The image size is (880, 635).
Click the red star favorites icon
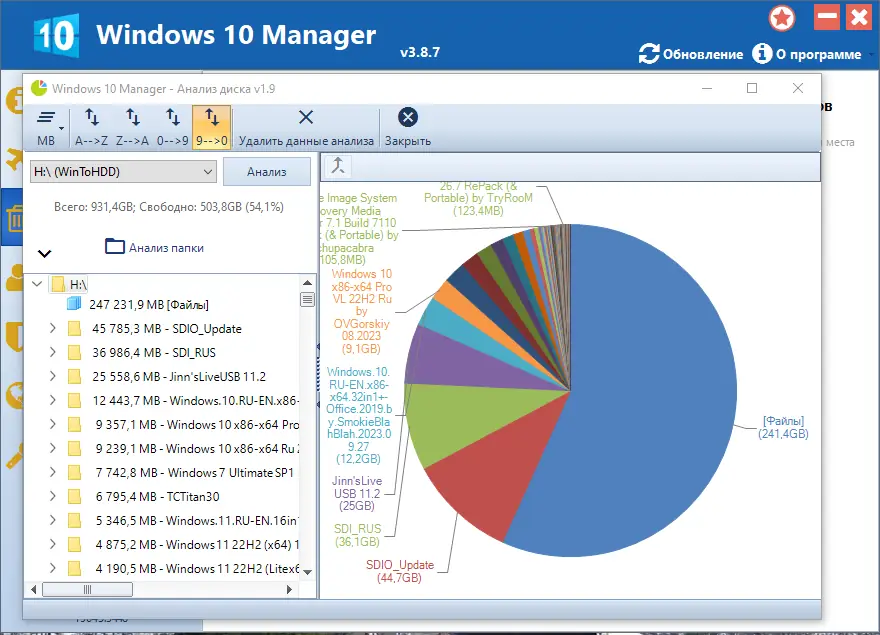point(782,18)
